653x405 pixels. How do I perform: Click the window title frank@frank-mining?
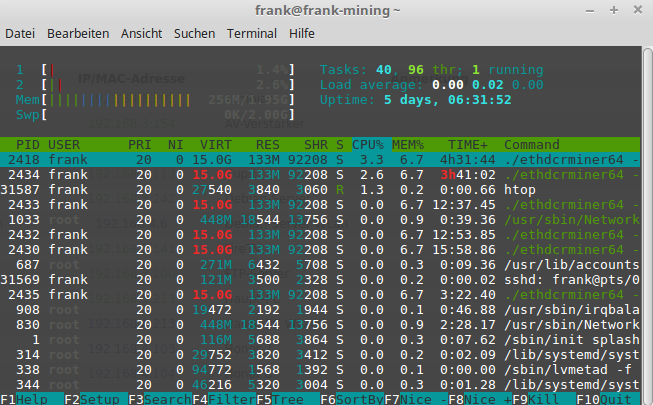tap(327, 10)
